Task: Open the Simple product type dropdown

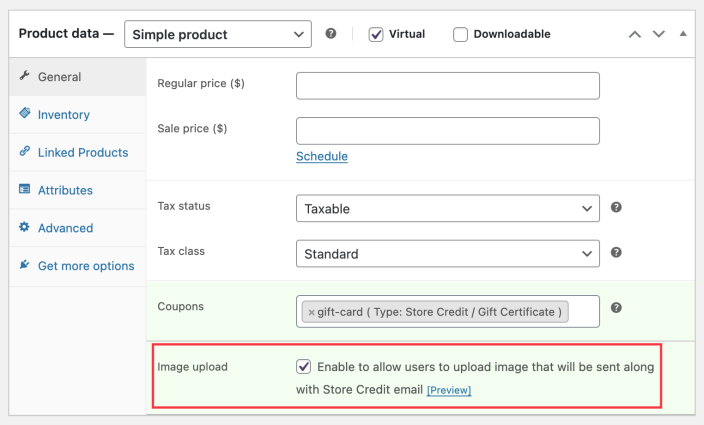Action: [x=218, y=34]
